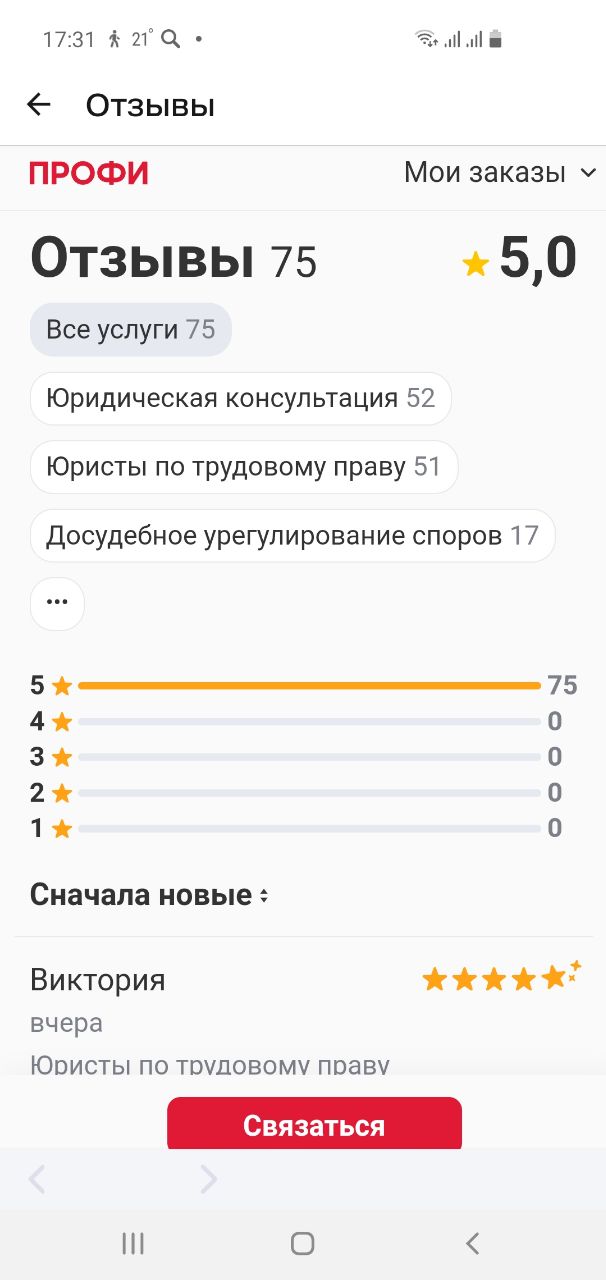
Task: Open the Сначала новые sort dropdown
Action: 150,895
